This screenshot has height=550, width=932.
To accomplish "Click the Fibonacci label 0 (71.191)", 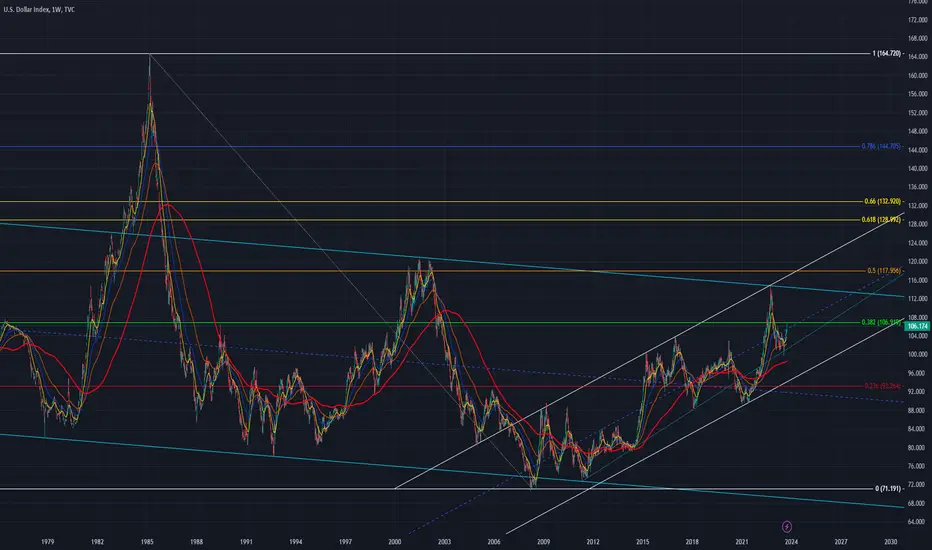I will click(x=889, y=489).
